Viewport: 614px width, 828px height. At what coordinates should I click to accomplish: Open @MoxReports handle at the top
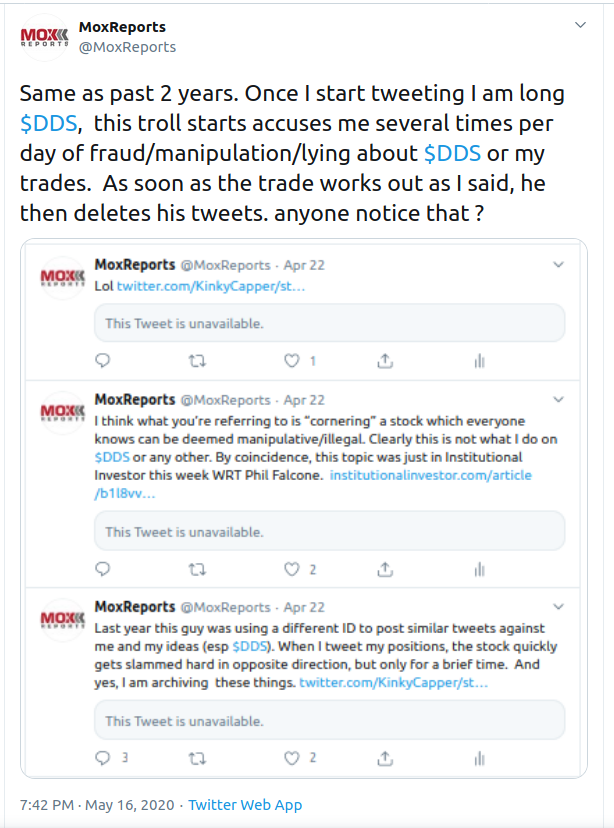127,47
